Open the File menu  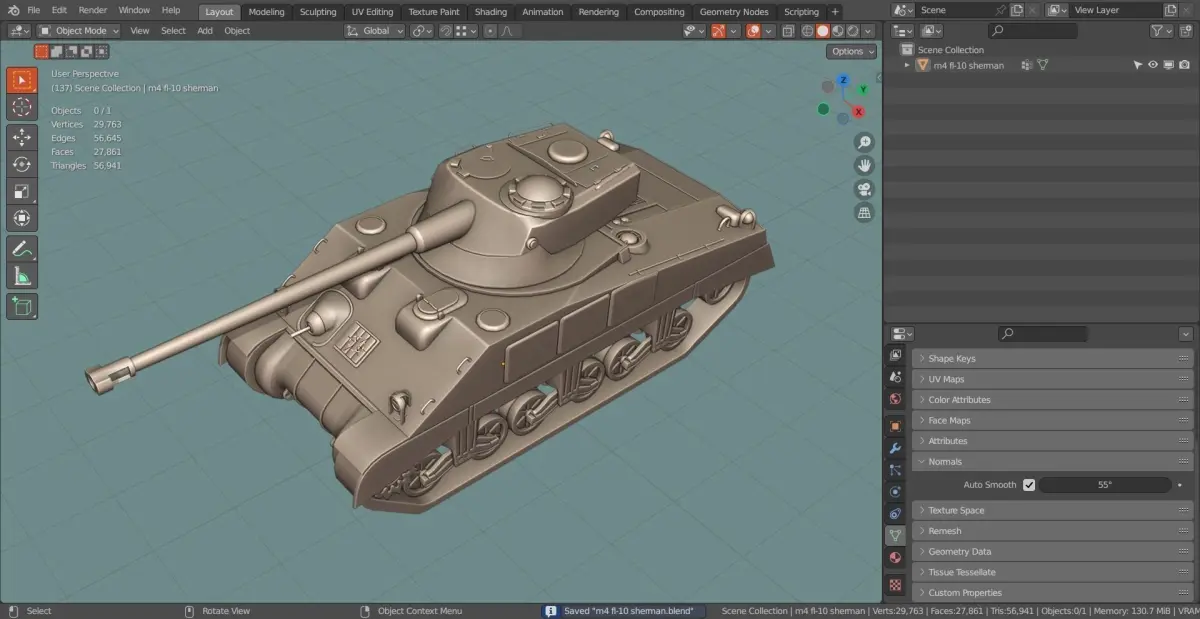(x=34, y=10)
